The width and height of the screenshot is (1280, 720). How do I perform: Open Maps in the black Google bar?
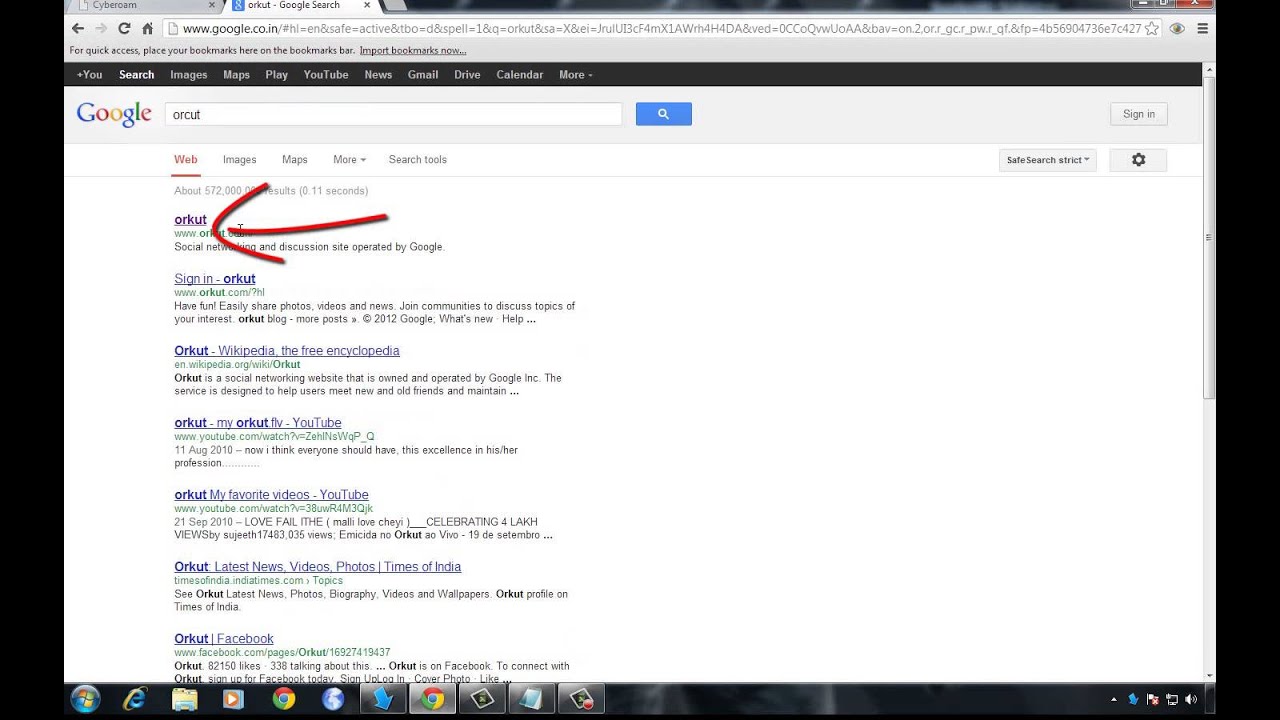click(x=236, y=75)
